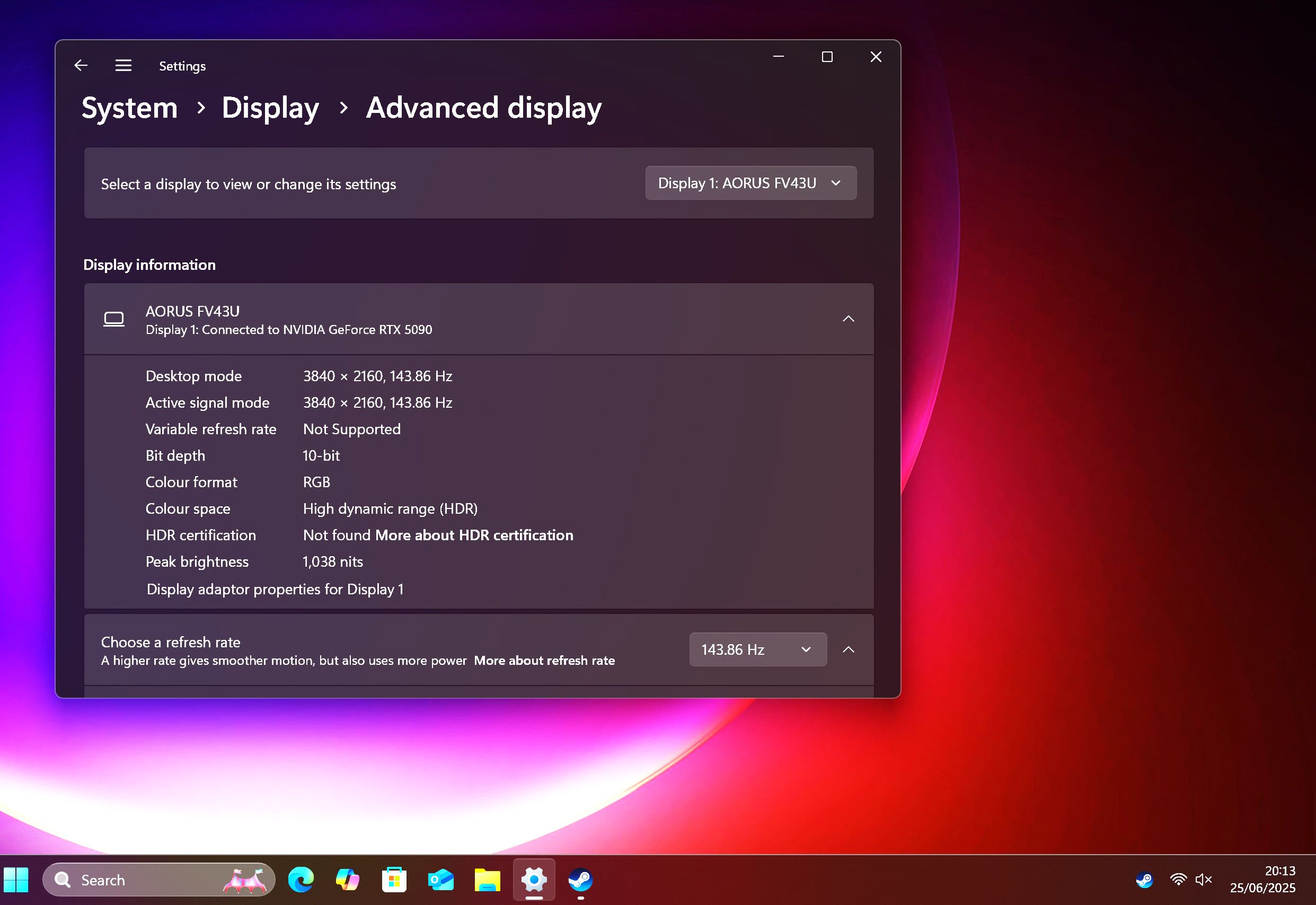The image size is (1316, 905).
Task: Click the monitor icon beside AORUS FV43U
Action: 114,319
